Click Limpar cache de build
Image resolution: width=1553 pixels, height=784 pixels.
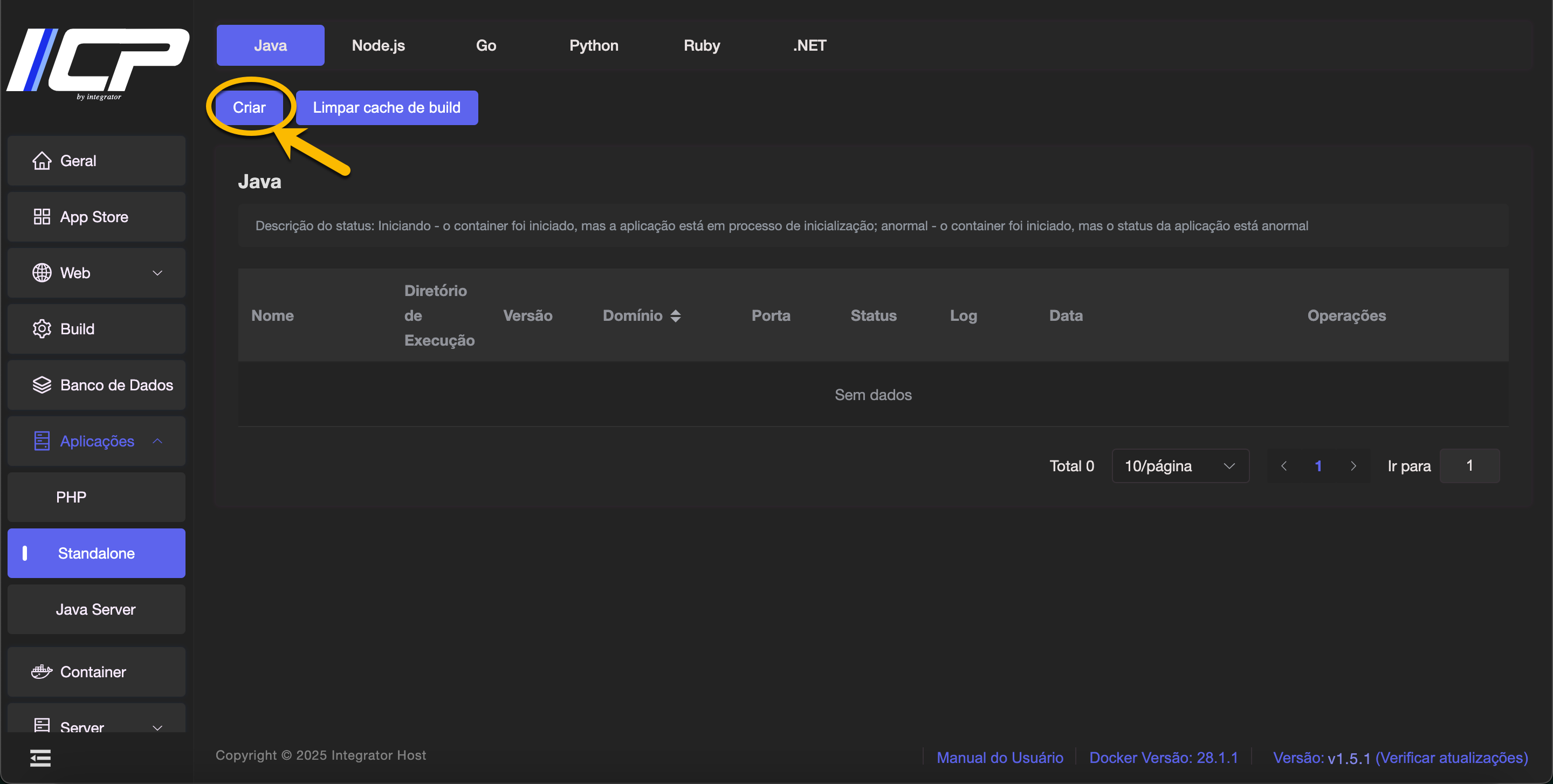[387, 108]
